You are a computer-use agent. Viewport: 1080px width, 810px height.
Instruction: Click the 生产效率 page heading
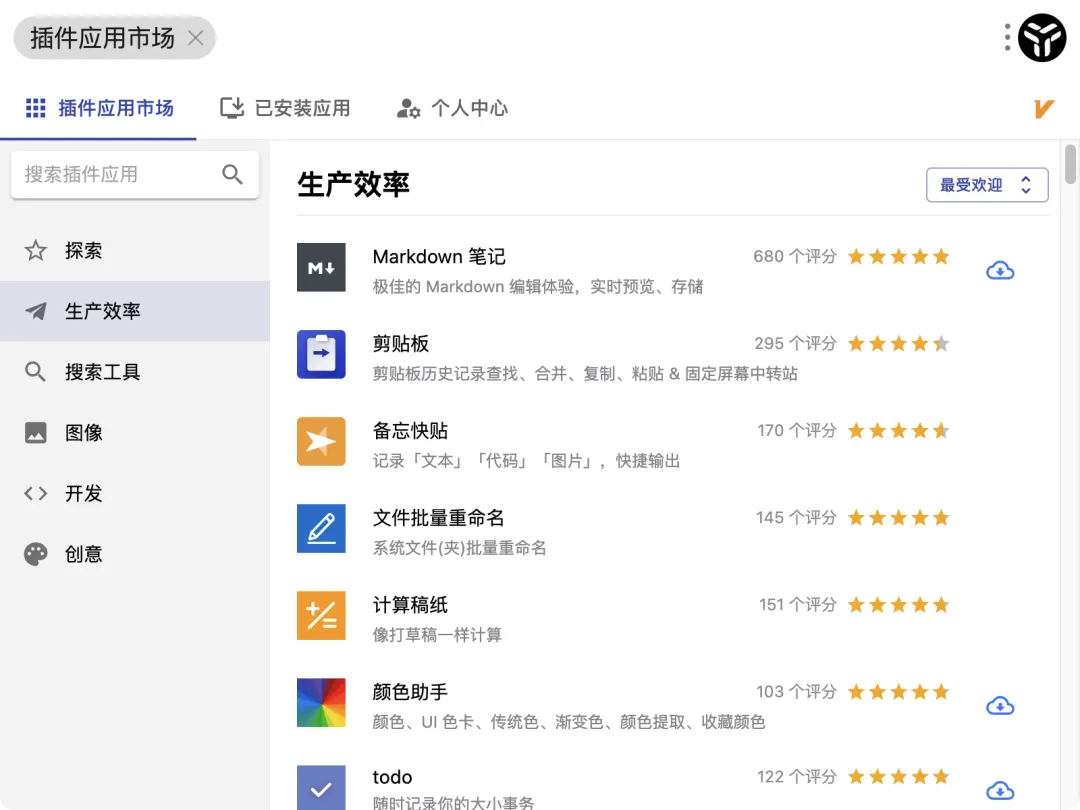coord(353,185)
